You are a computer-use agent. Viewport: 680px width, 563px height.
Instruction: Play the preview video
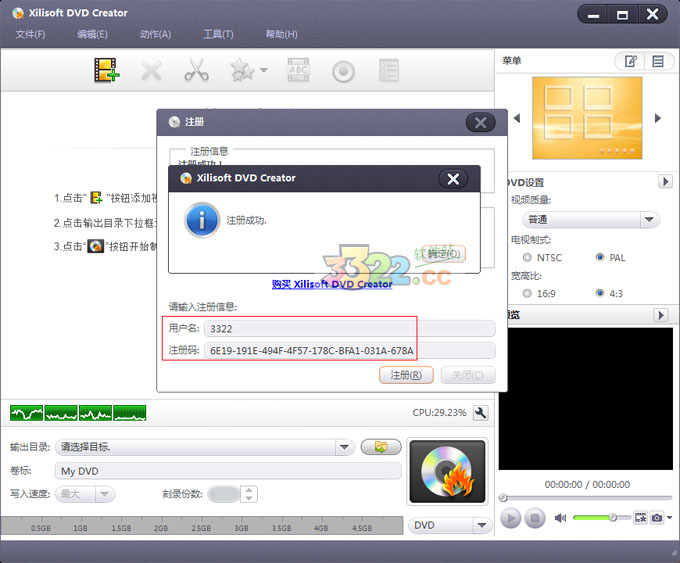tap(511, 518)
